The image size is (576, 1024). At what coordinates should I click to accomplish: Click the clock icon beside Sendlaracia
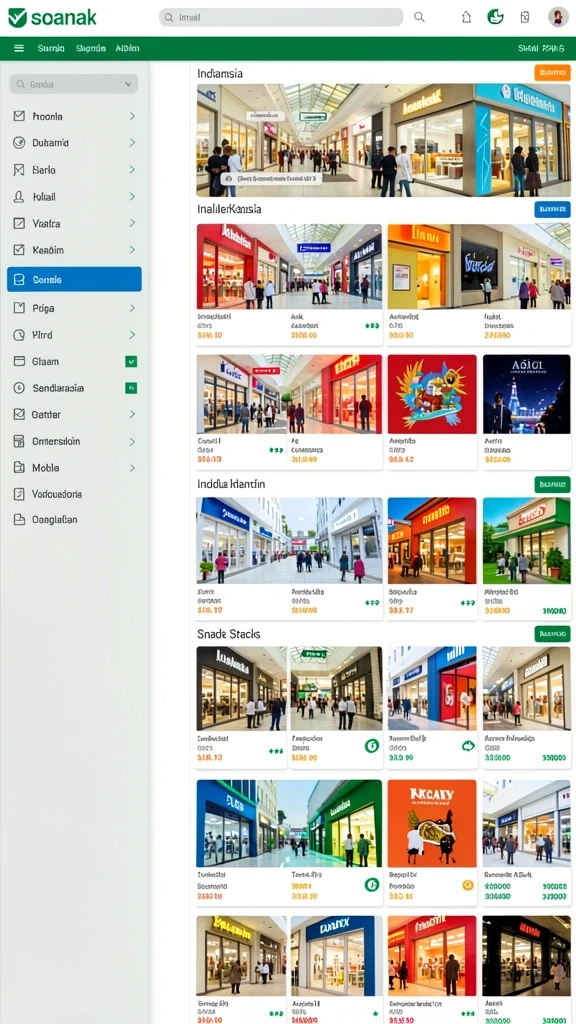click(x=19, y=388)
